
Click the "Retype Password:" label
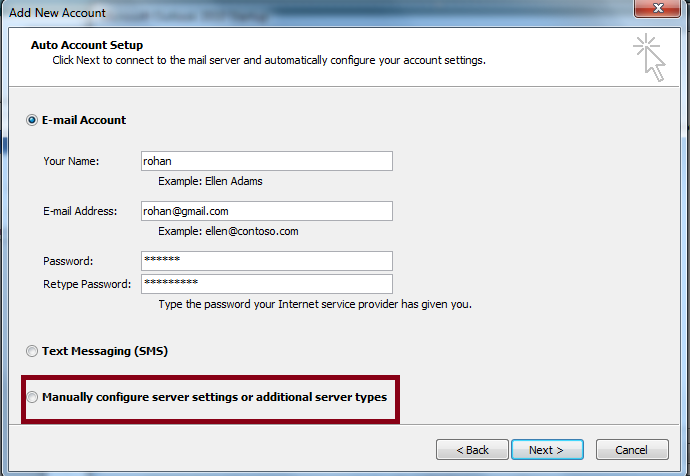88,284
